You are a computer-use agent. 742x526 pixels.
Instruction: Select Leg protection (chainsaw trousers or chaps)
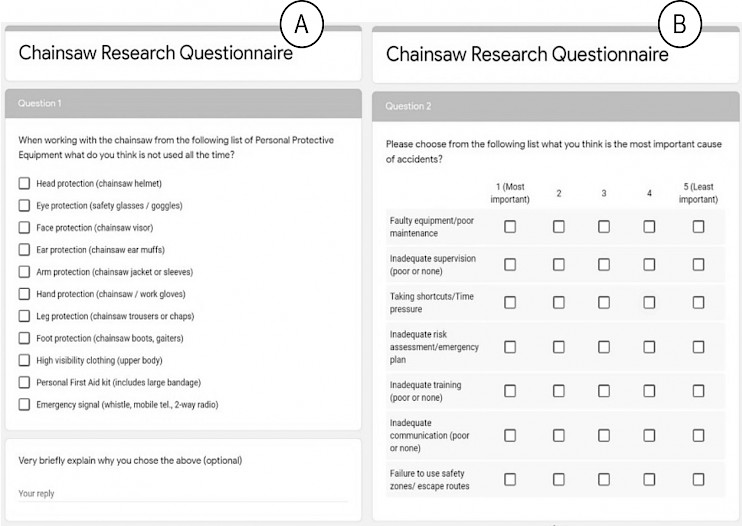coord(24,316)
